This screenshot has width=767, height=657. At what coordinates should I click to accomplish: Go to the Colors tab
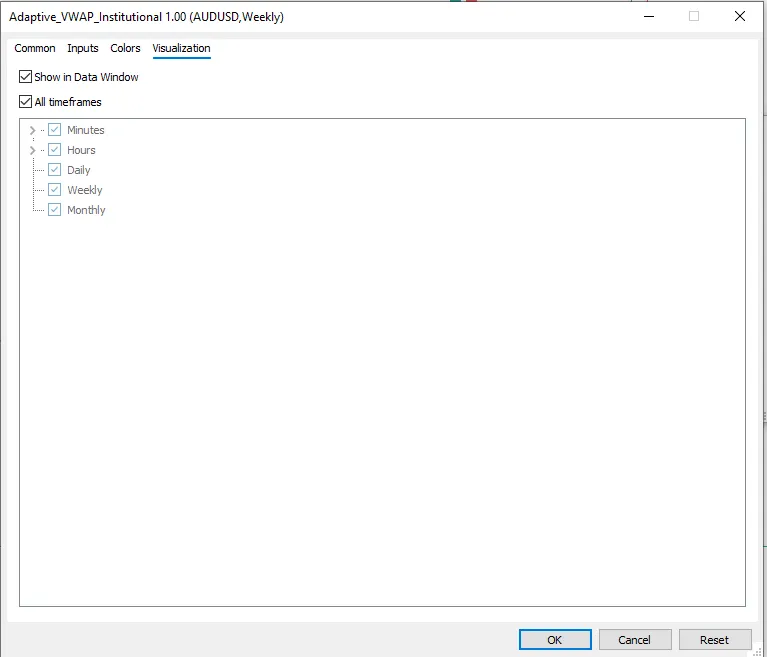(x=125, y=48)
